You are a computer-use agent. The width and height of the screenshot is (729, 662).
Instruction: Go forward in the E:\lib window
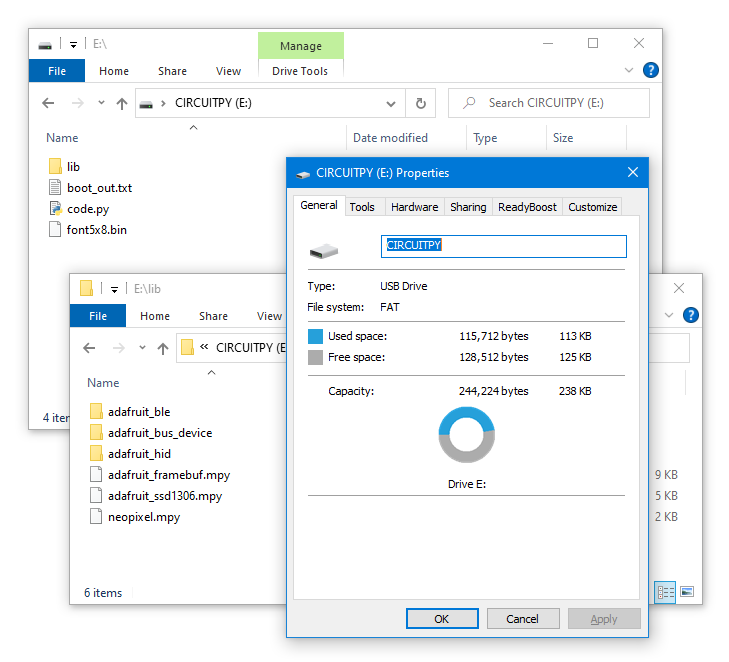point(119,348)
